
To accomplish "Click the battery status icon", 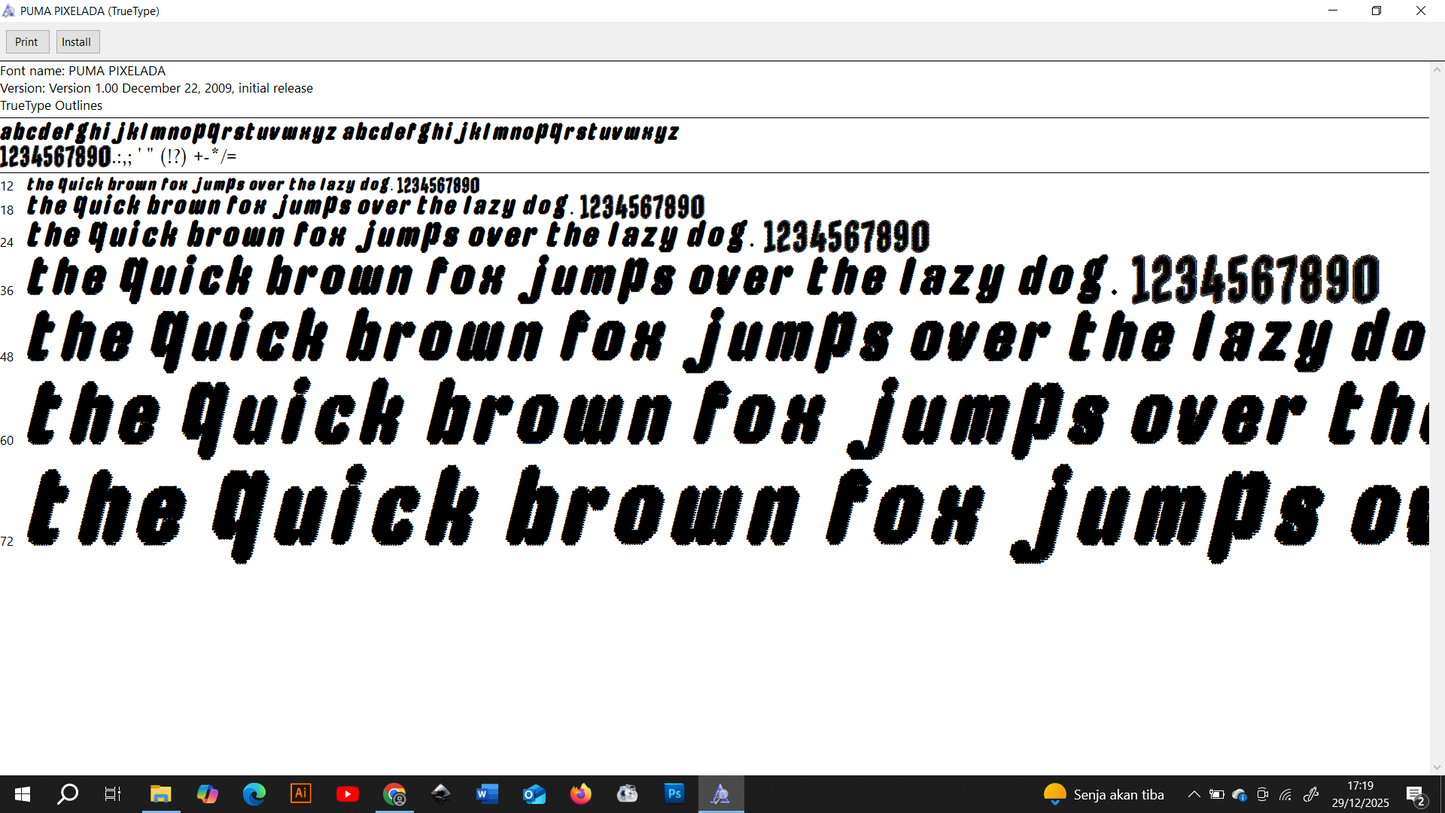I will 1217,794.
